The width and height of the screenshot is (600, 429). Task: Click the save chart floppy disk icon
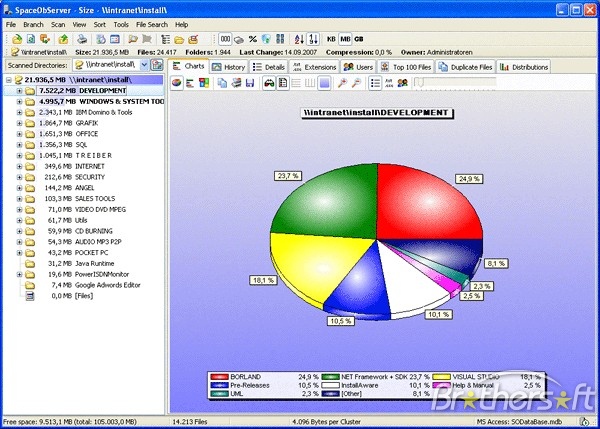click(x=250, y=83)
